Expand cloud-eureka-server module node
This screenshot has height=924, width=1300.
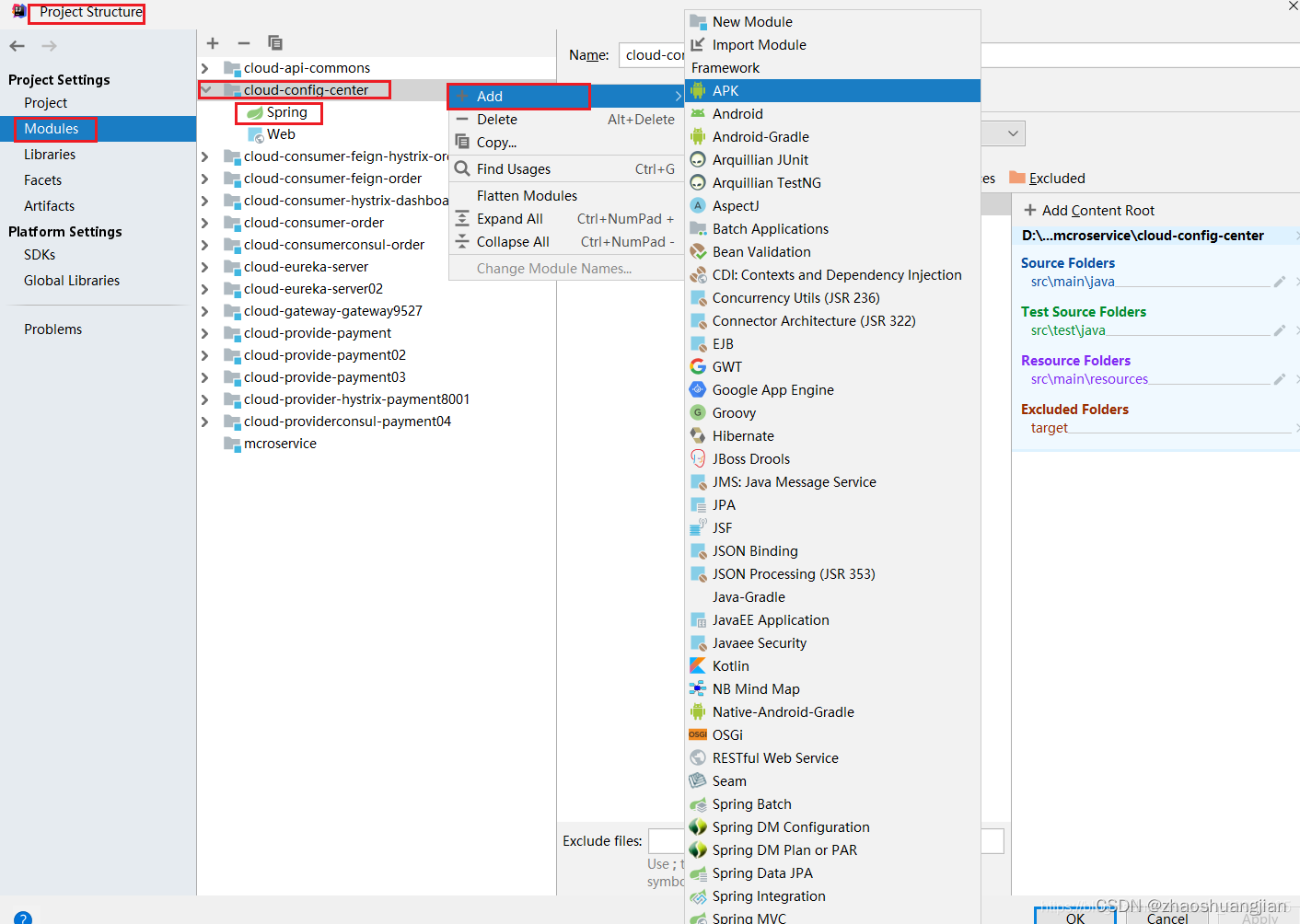[x=205, y=267]
